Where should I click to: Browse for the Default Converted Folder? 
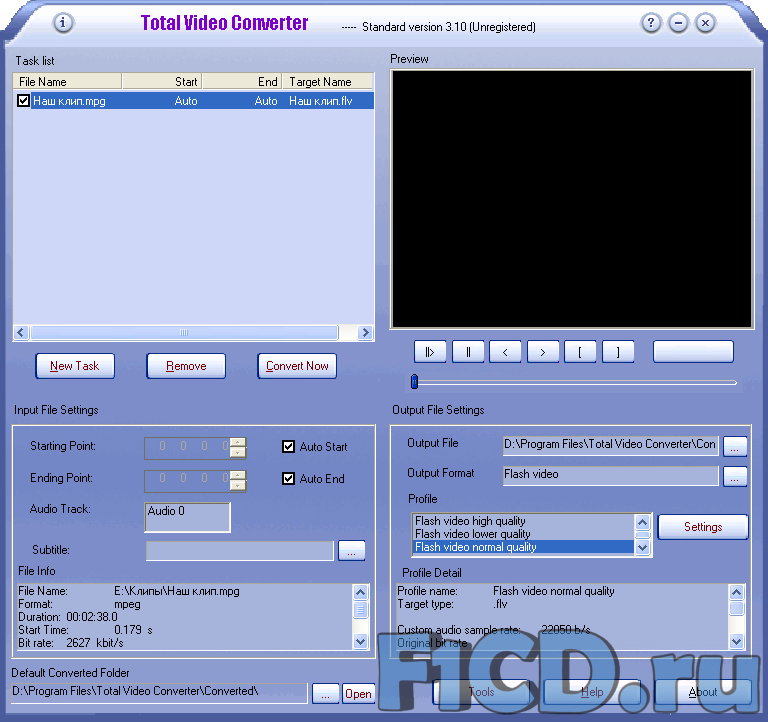(x=326, y=694)
